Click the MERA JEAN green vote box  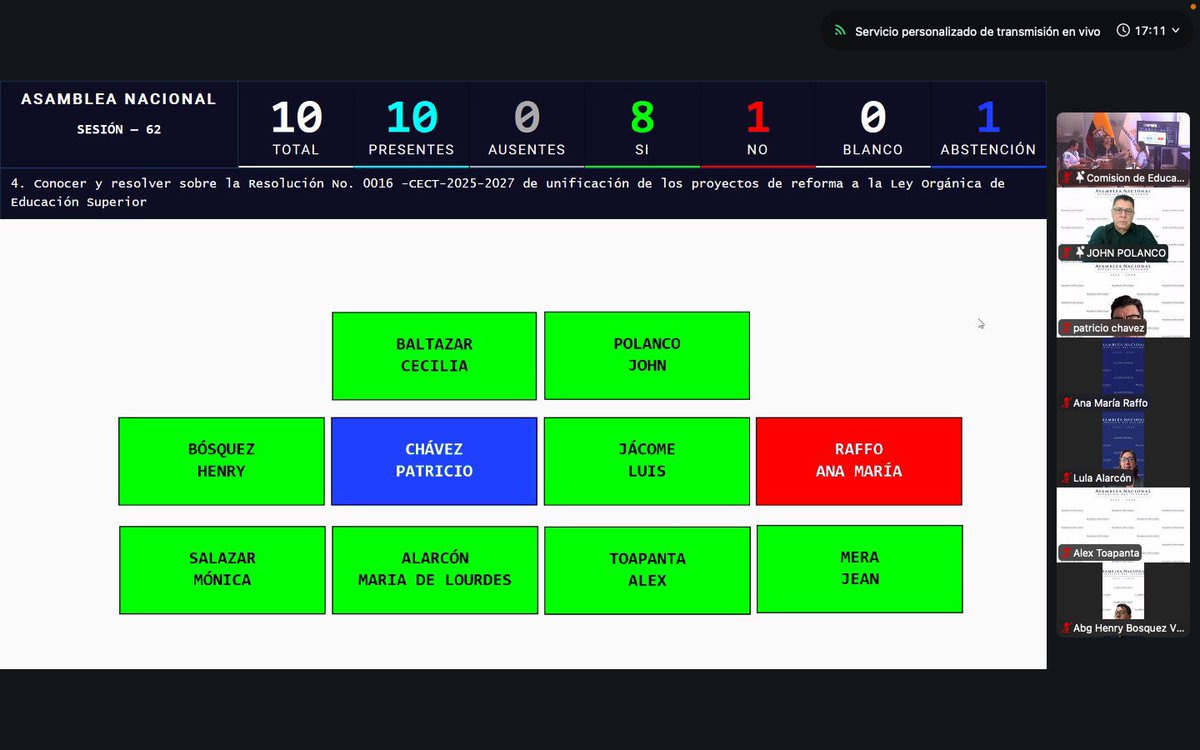point(860,569)
